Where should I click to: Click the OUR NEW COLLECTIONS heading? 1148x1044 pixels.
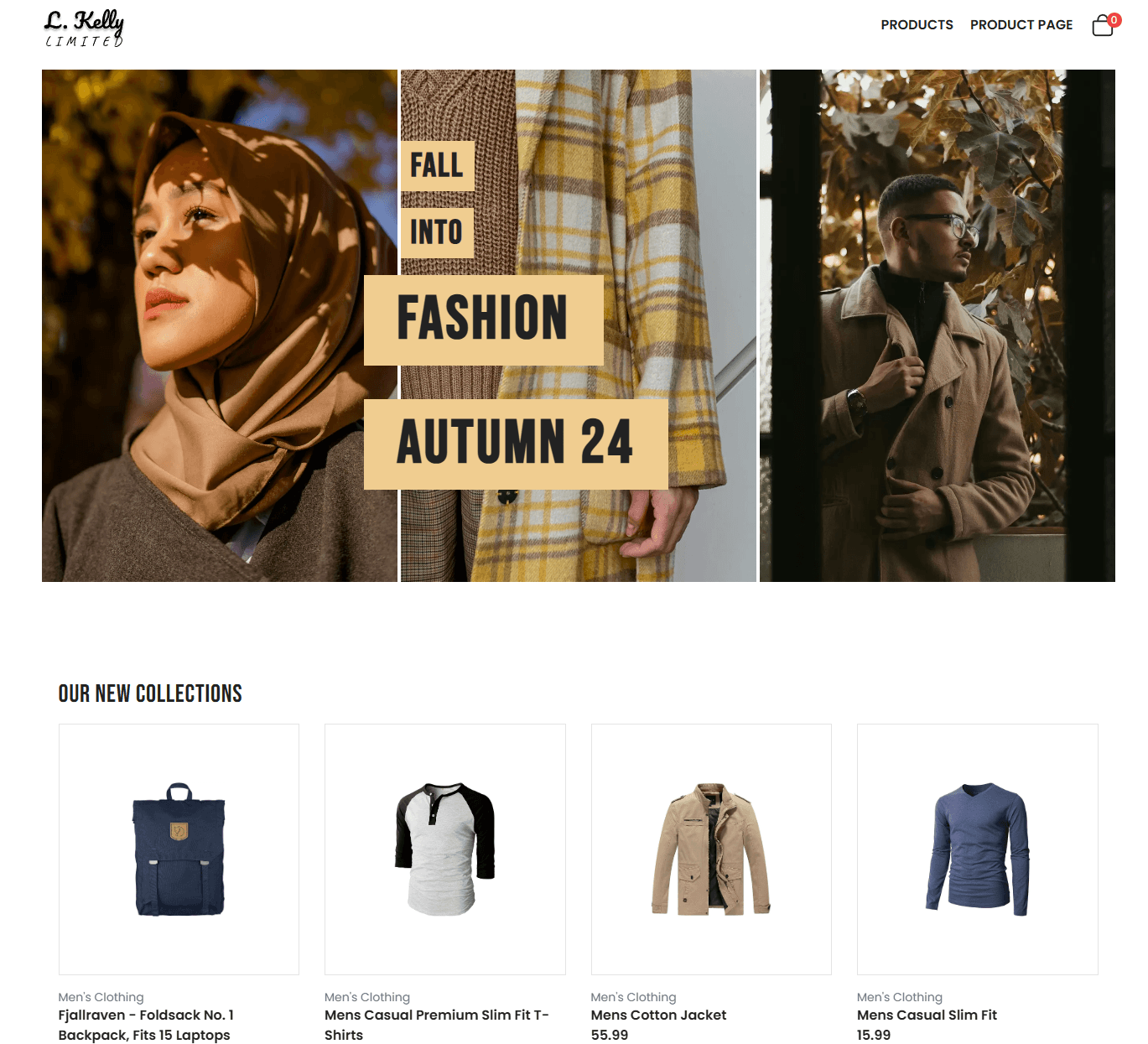pos(149,693)
